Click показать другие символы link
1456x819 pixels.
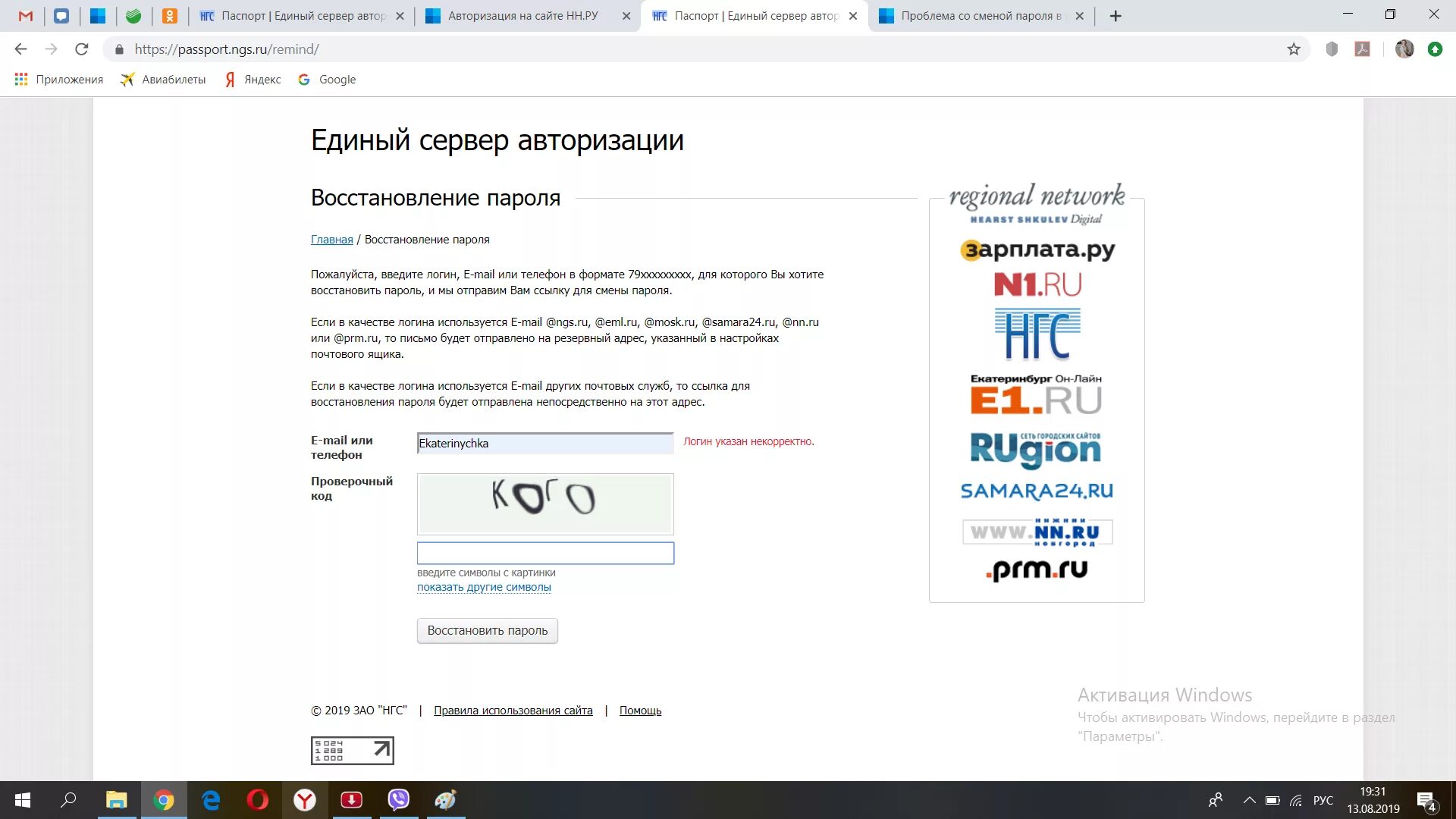(x=484, y=588)
